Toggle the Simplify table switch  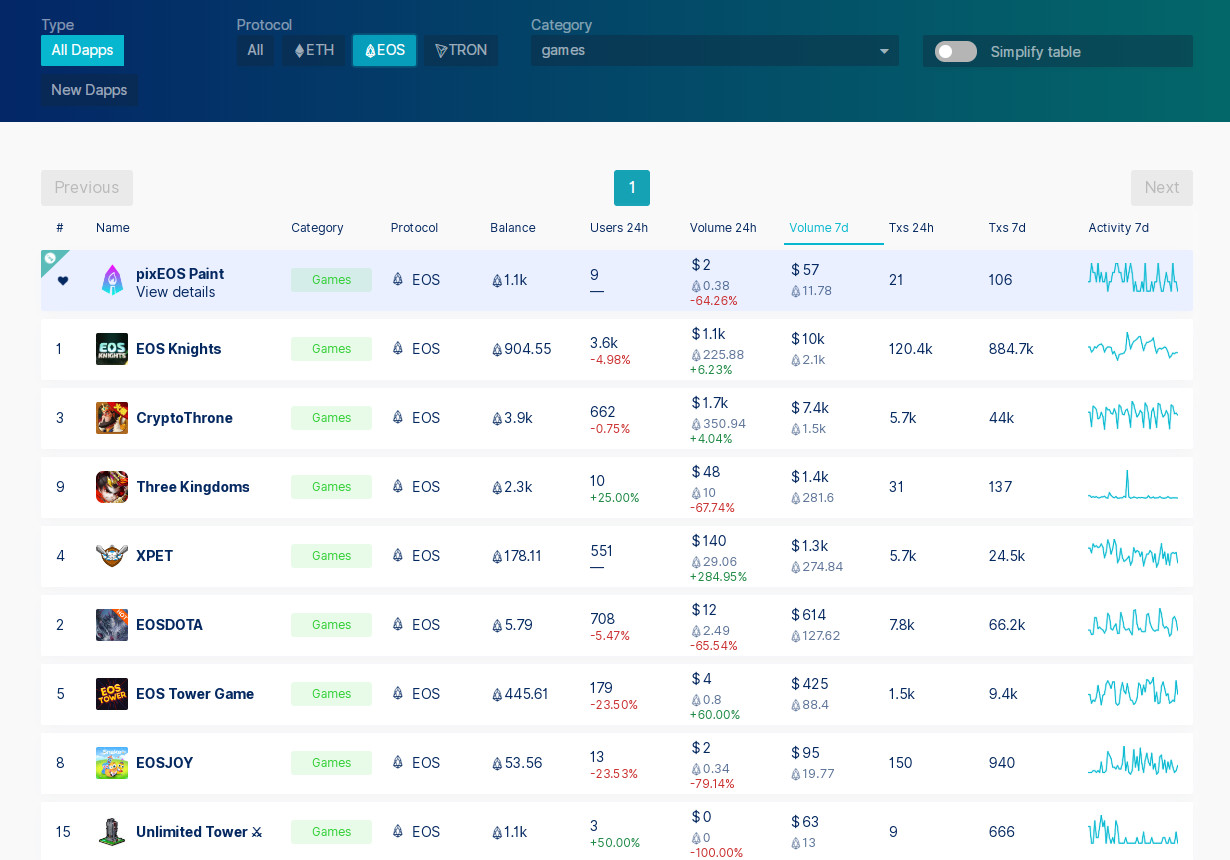point(956,51)
